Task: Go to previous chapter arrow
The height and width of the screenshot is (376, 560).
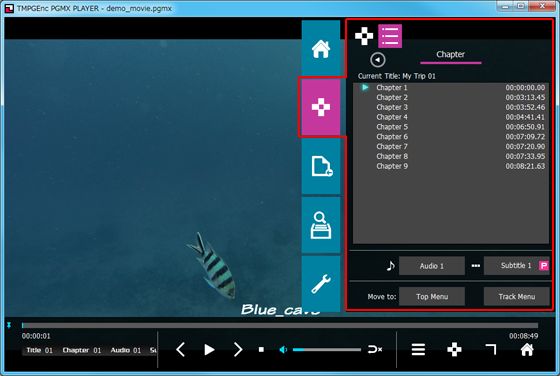Action: click(x=181, y=349)
